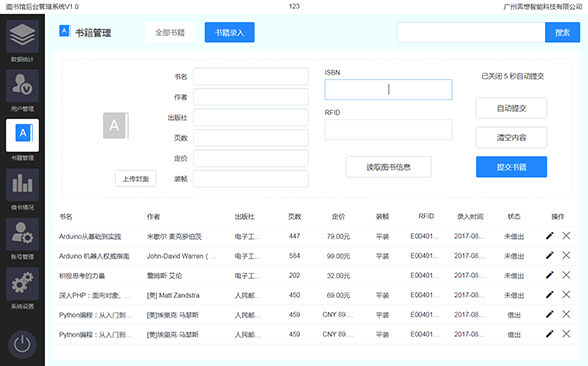The width and height of the screenshot is (588, 366).
Task: Focus the ISBN input field
Action: [388, 89]
